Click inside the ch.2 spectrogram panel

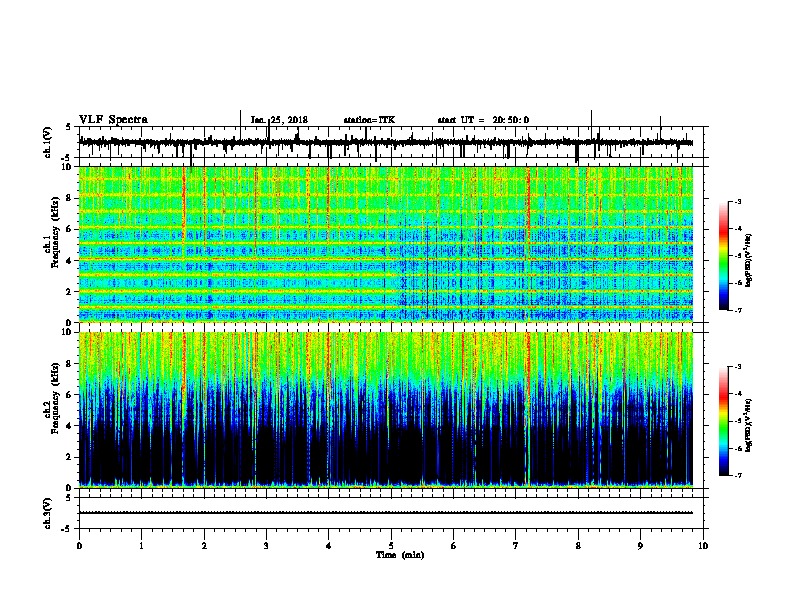coord(386,410)
